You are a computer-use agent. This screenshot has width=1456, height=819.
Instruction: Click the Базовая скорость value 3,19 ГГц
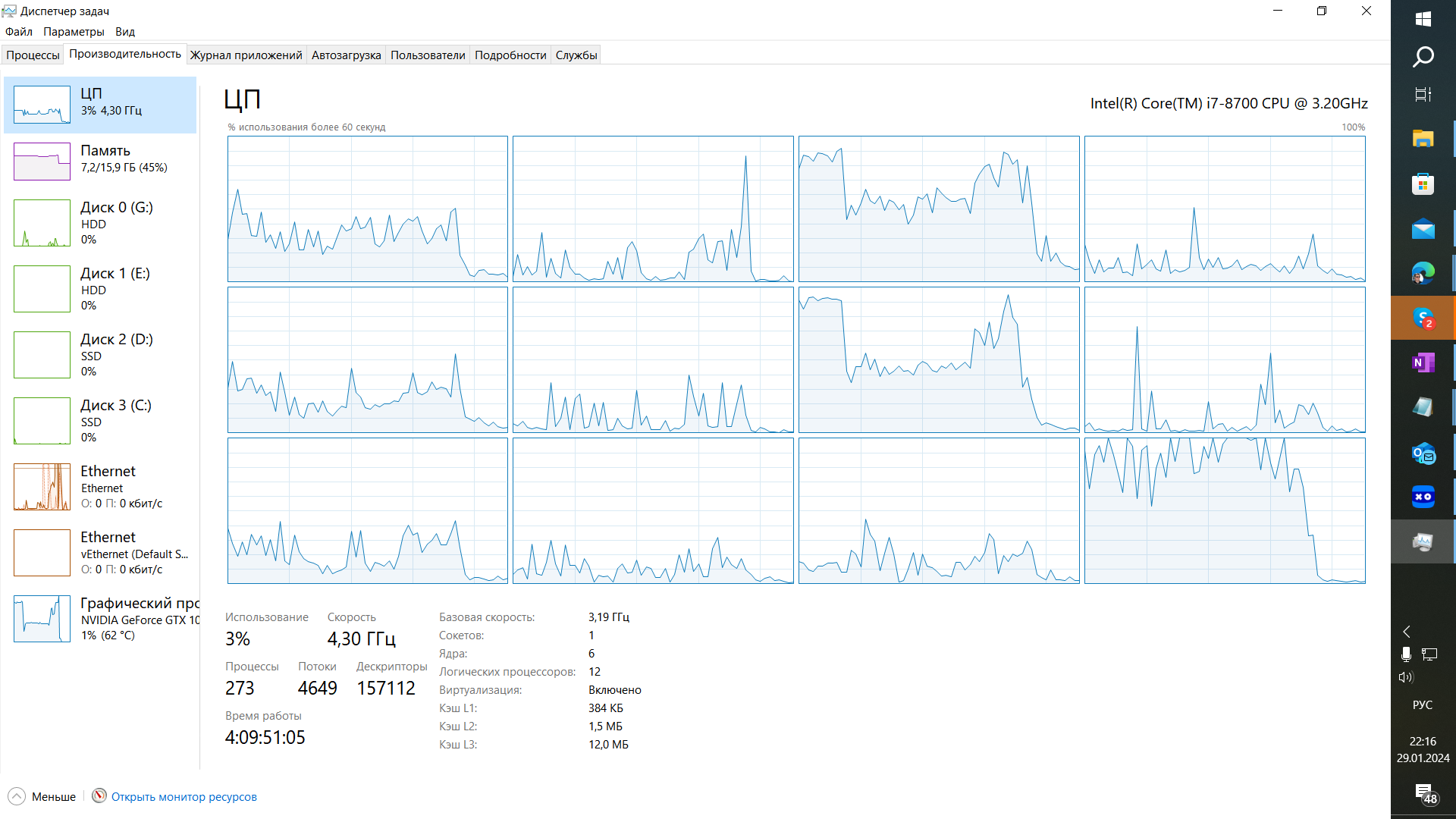[x=609, y=617]
